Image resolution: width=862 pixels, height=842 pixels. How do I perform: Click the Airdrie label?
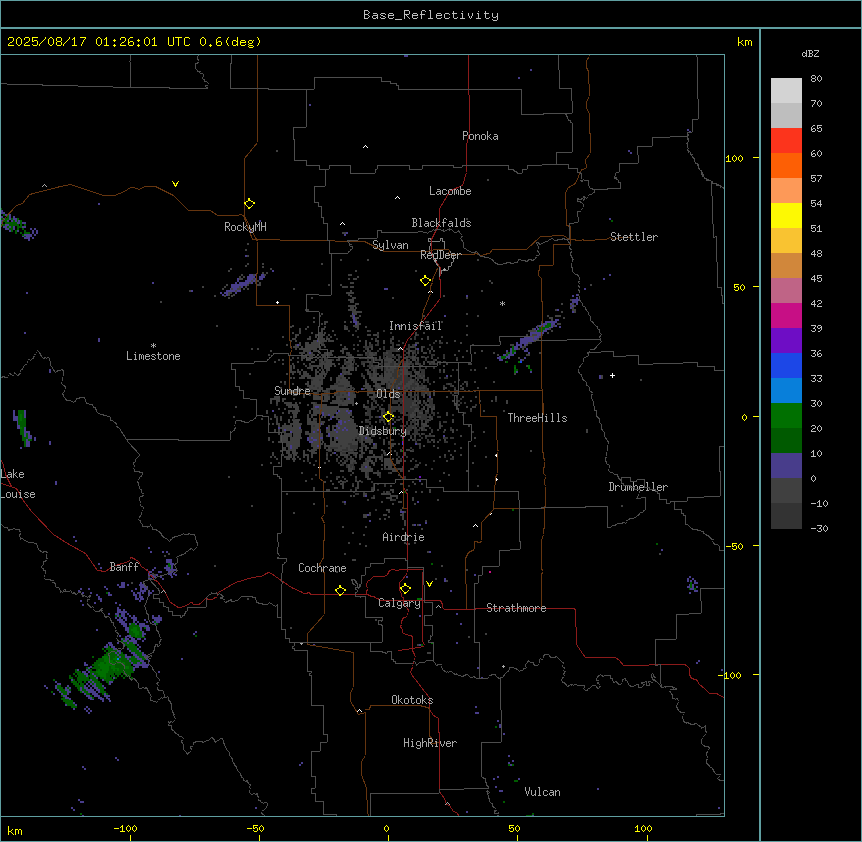click(x=404, y=537)
